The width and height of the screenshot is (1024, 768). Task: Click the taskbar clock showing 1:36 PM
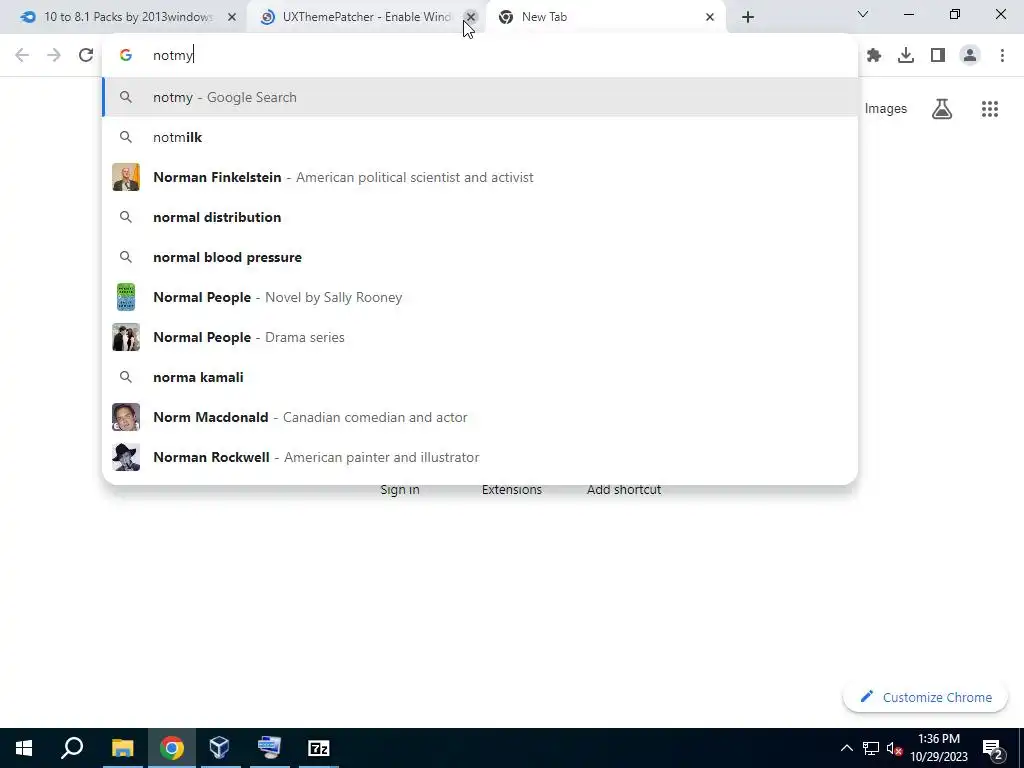938,748
